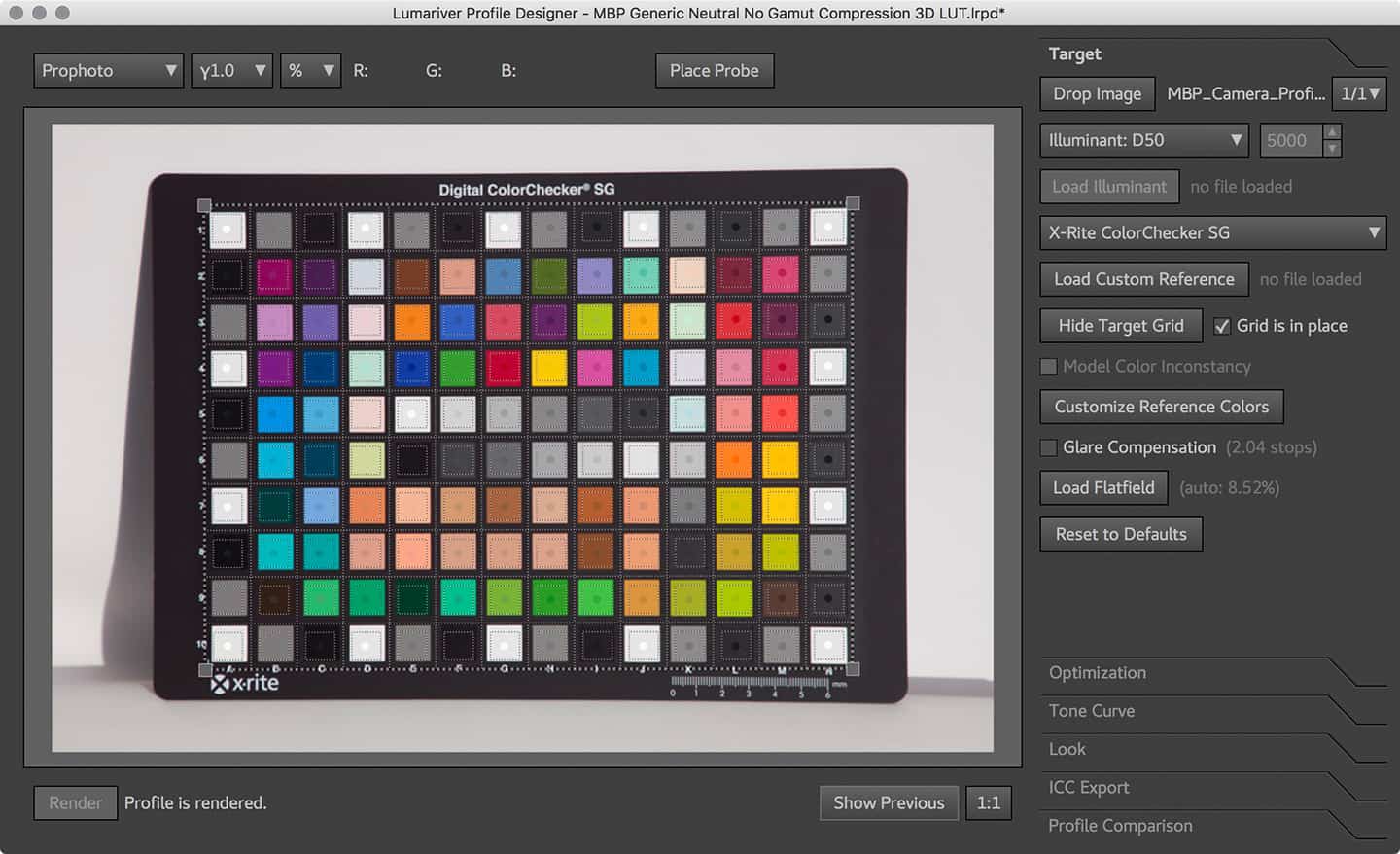This screenshot has width=1400, height=854.
Task: Click Drop Image button
Action: [x=1097, y=94]
